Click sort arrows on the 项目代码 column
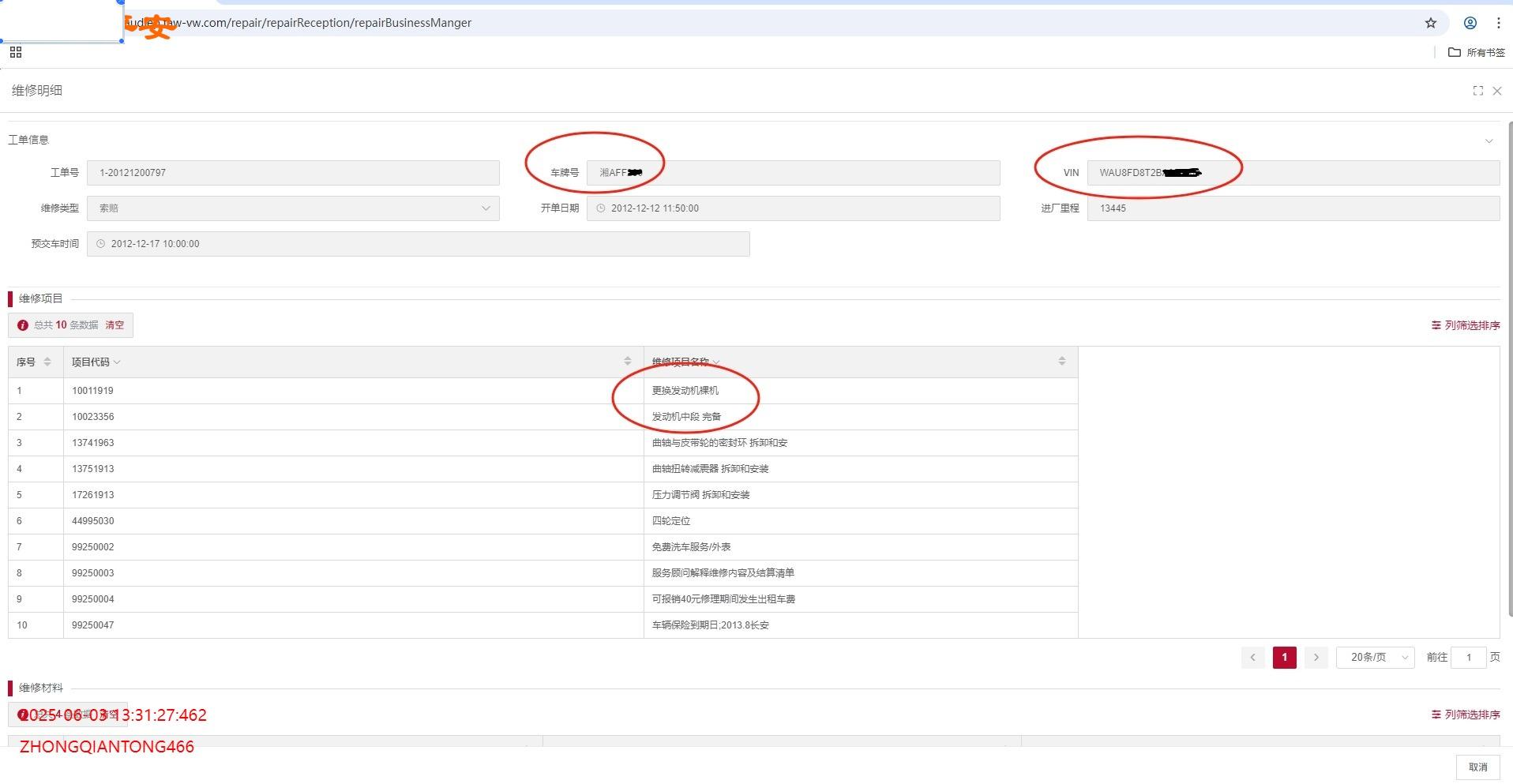The height and width of the screenshot is (784, 1513). tap(628, 362)
